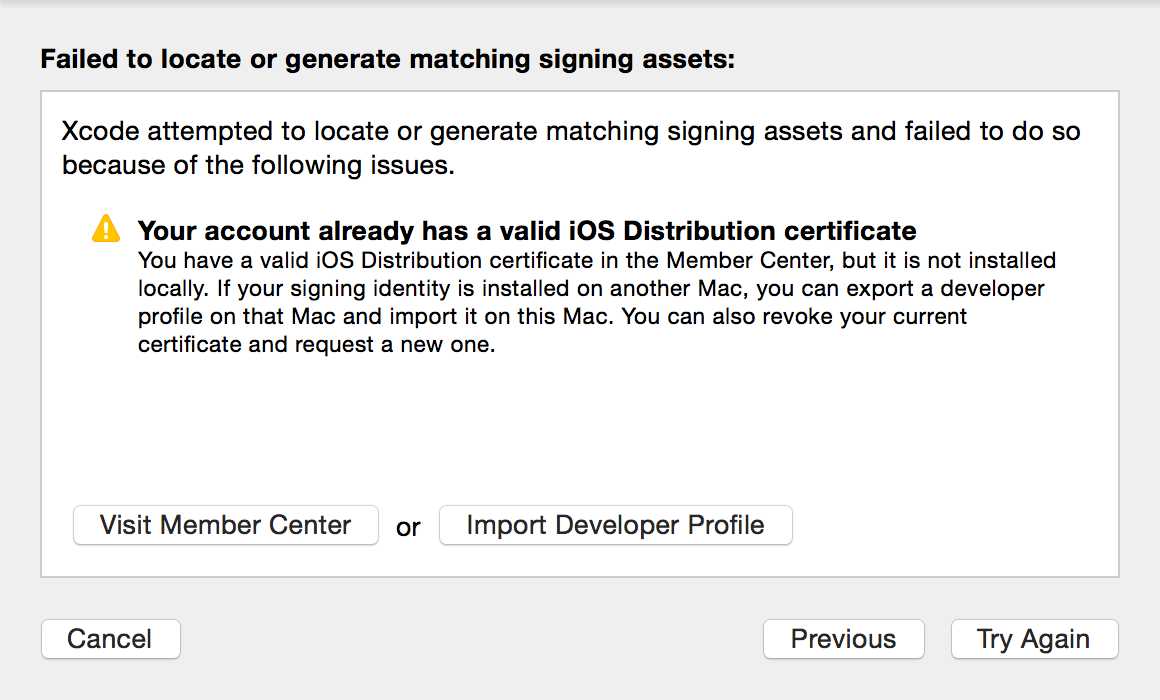Retry with the Try Again button
Viewport: 1160px width, 700px height.
(1034, 639)
